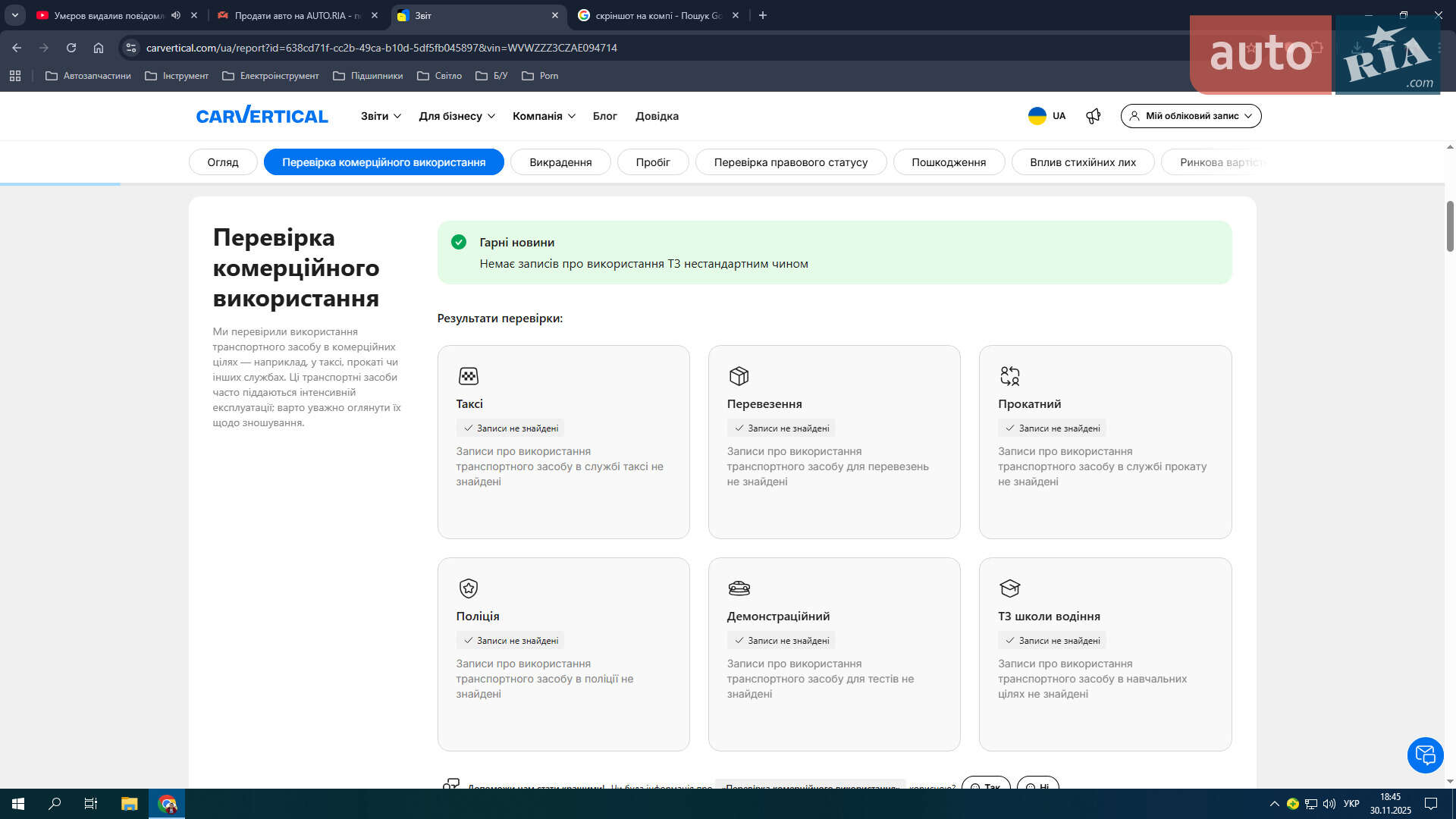Show hidden system tray icons
This screenshot has width=1456, height=819.
click(1274, 804)
